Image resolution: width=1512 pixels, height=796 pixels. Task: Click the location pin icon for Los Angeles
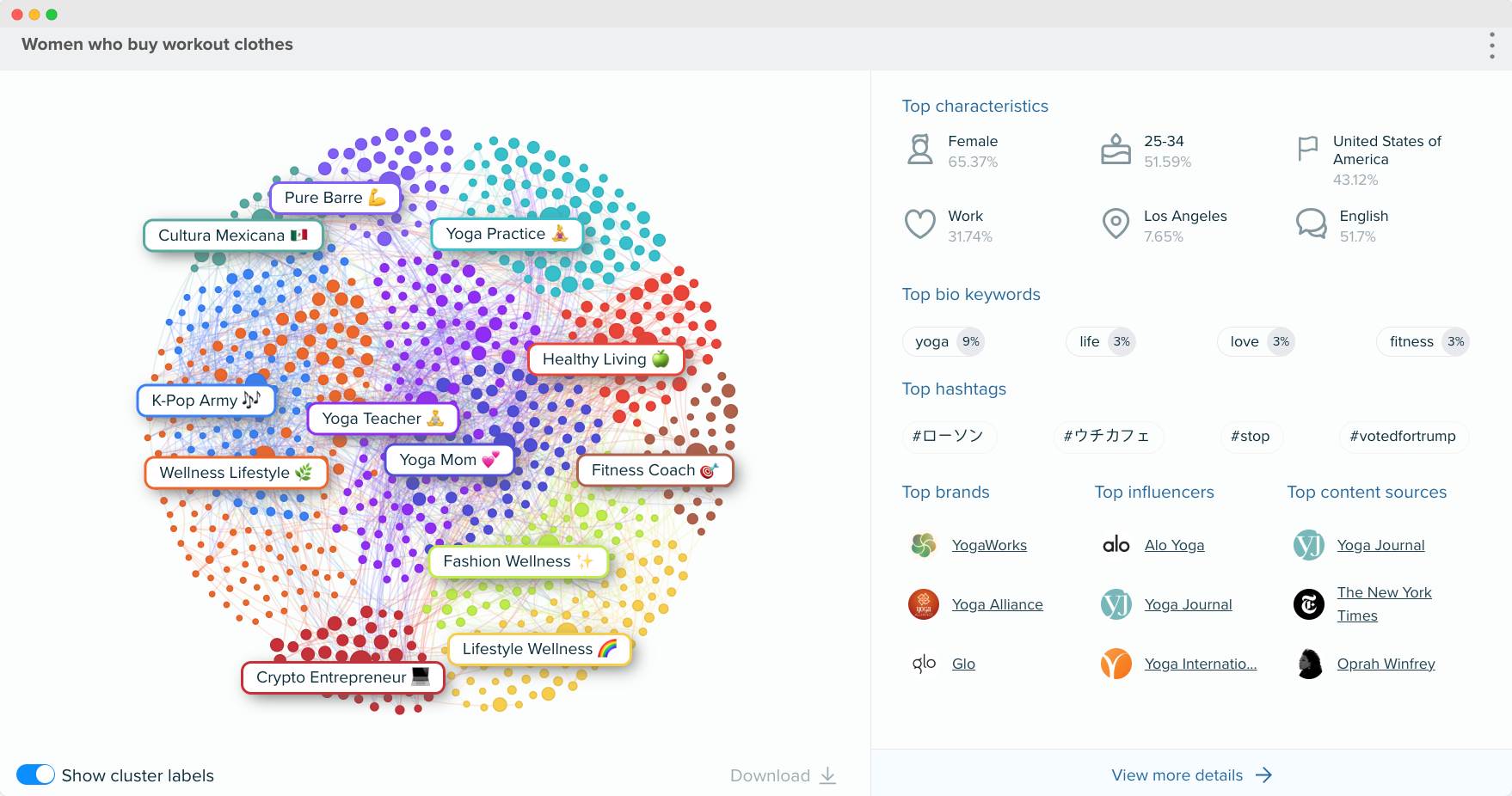pyautogui.click(x=1116, y=223)
